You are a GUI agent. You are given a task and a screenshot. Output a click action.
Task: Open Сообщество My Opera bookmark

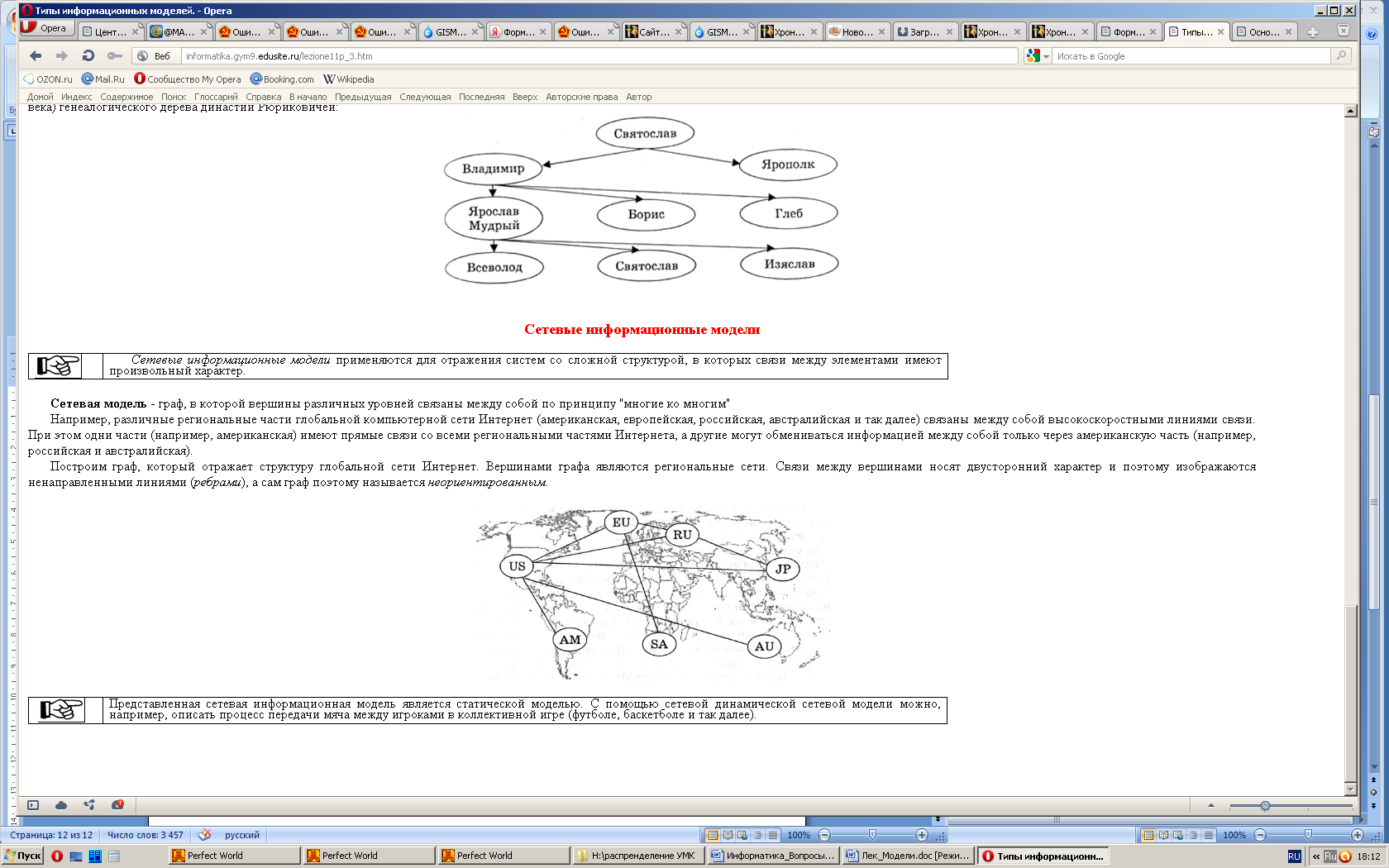click(x=188, y=79)
